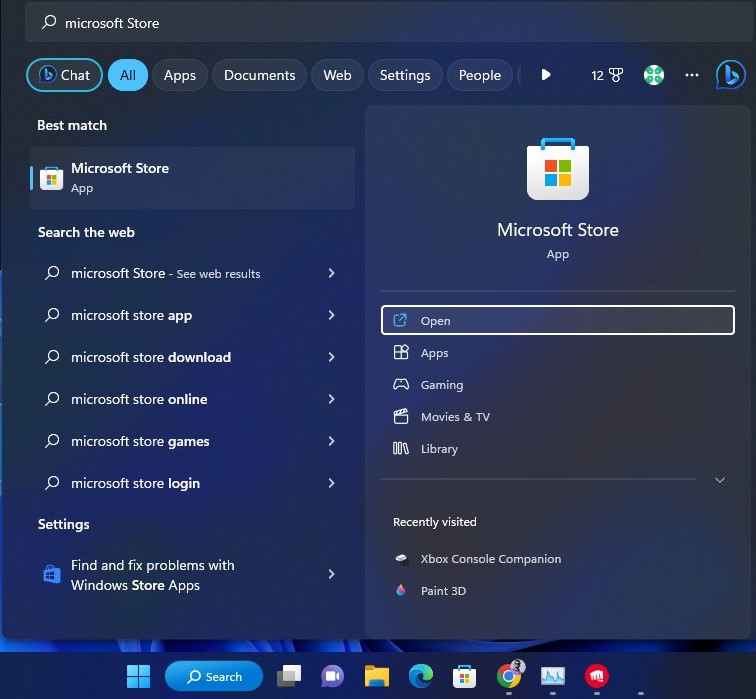Open the Store's Movies & TV section
Screen dimensions: 756x699
[558, 417]
